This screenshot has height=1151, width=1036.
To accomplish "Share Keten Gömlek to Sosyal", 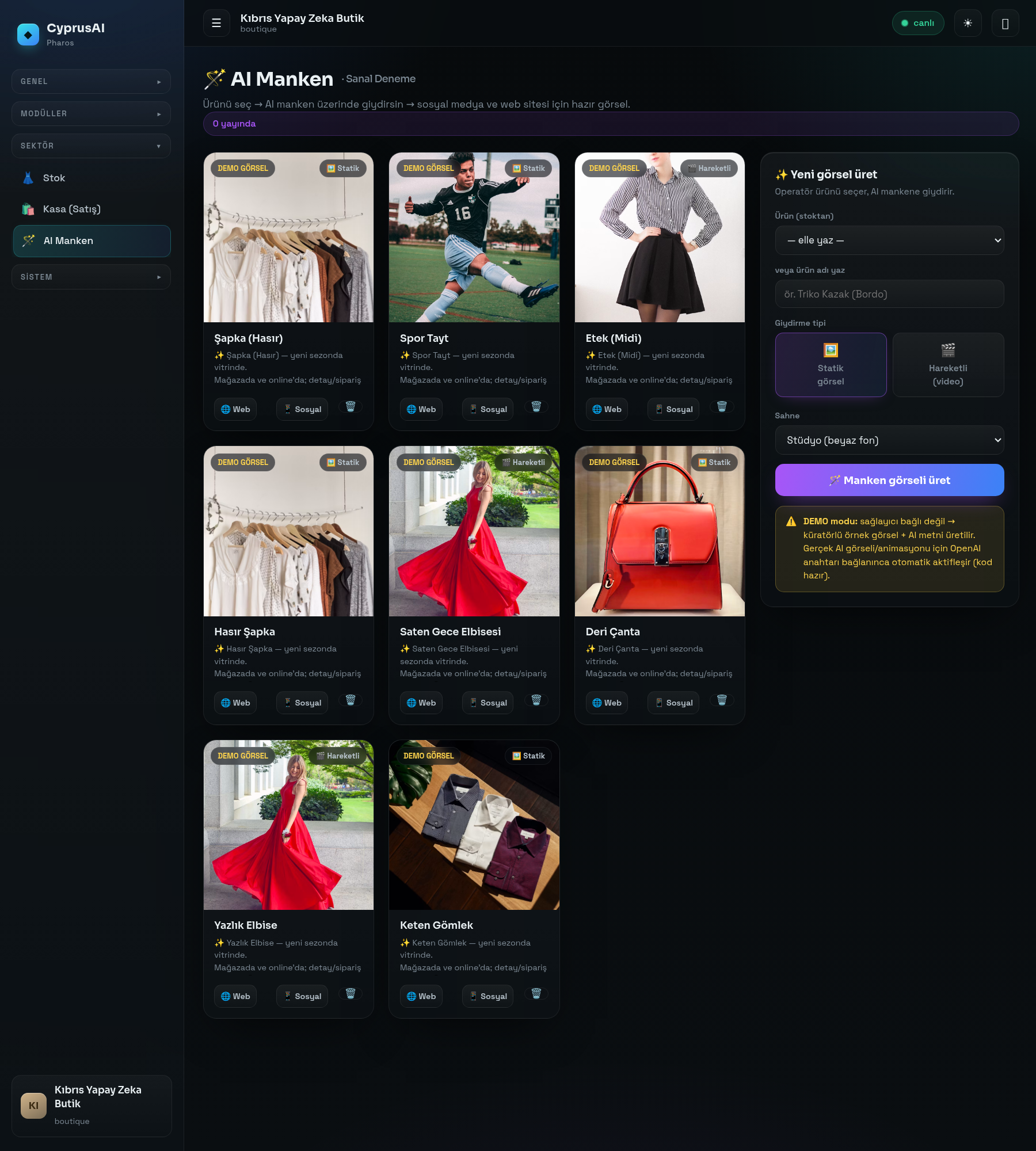I will pos(487,996).
